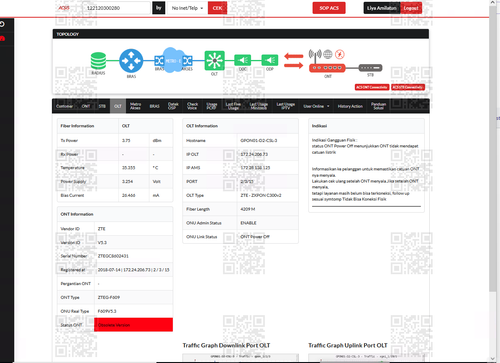Click the Fiber Length value 4209 M
The height and width of the screenshot is (363, 500).
248,209
